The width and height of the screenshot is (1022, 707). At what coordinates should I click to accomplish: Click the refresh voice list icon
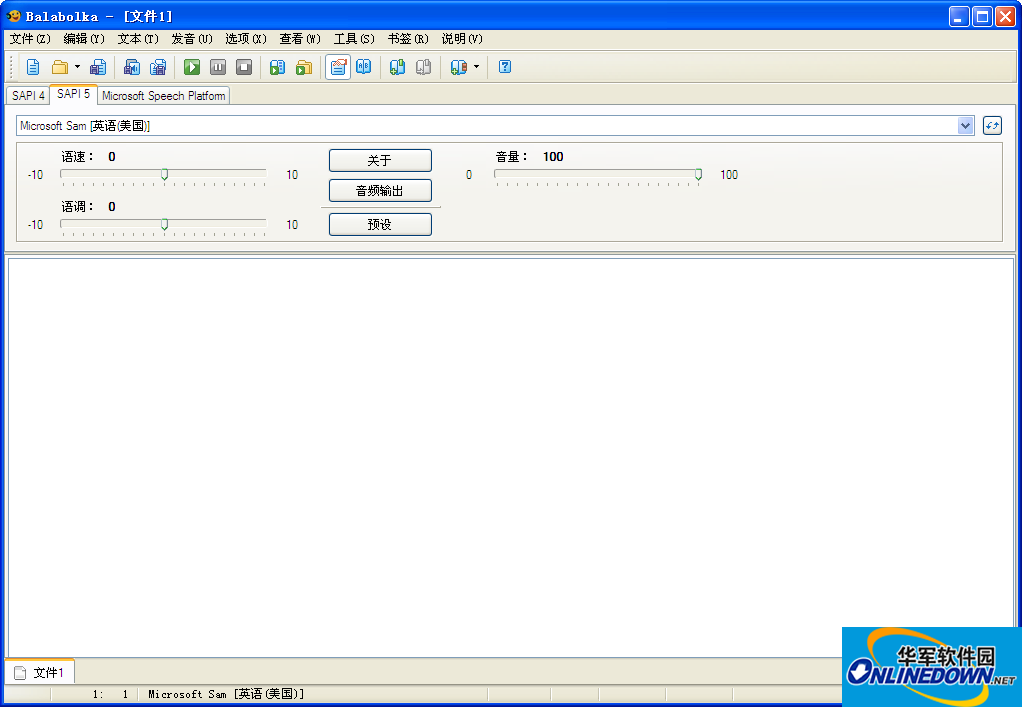coord(992,126)
